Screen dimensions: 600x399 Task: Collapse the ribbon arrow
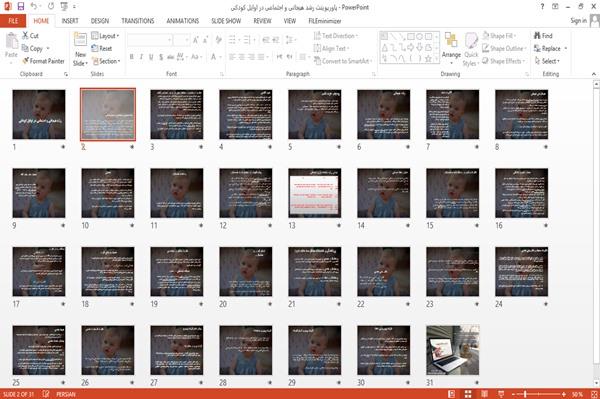[x=593, y=74]
